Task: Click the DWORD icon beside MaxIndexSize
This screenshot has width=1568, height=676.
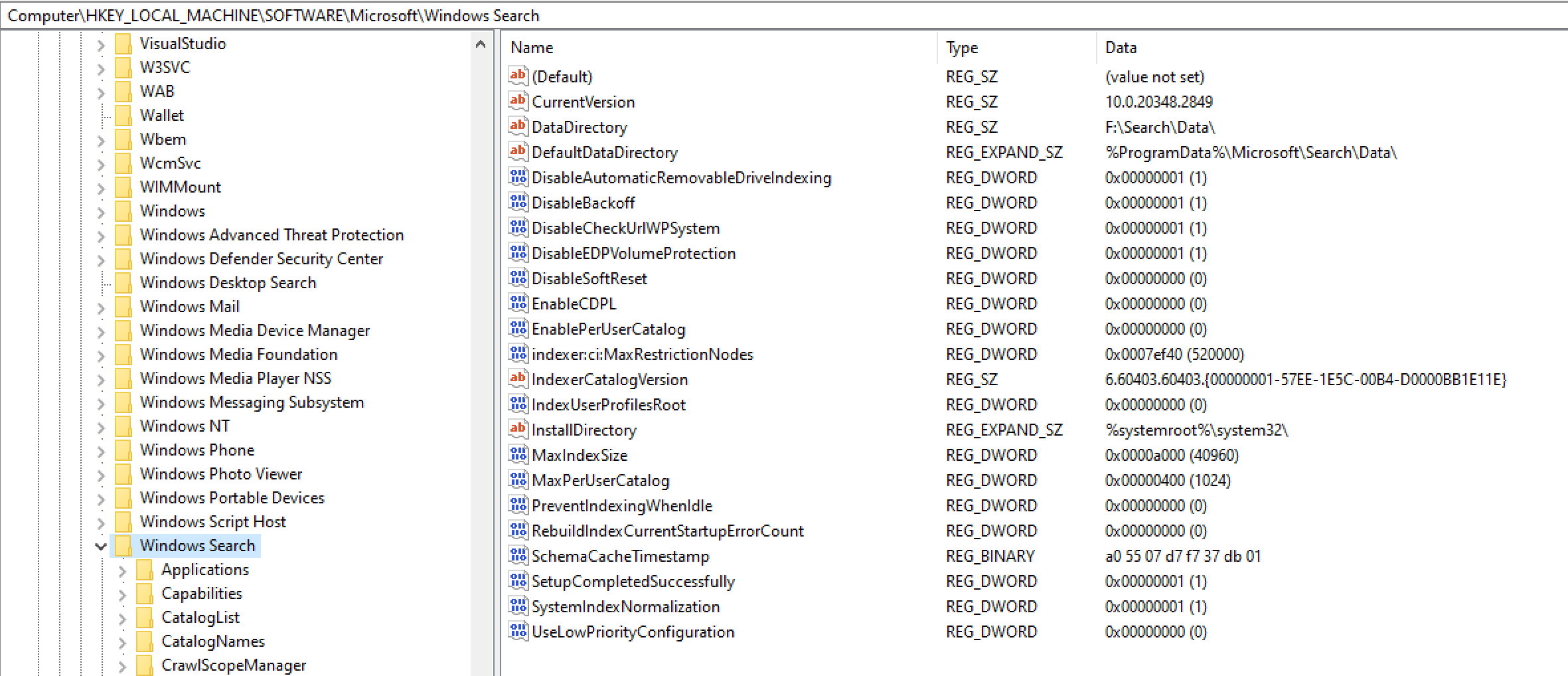Action: click(518, 454)
